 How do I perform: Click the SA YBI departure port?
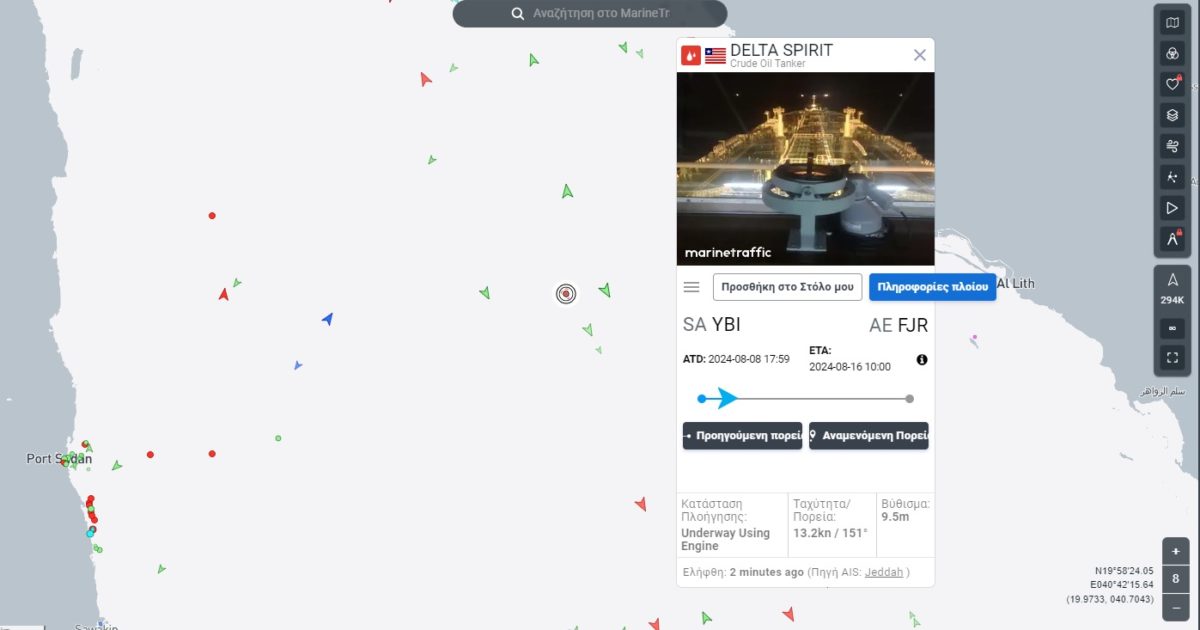click(712, 324)
